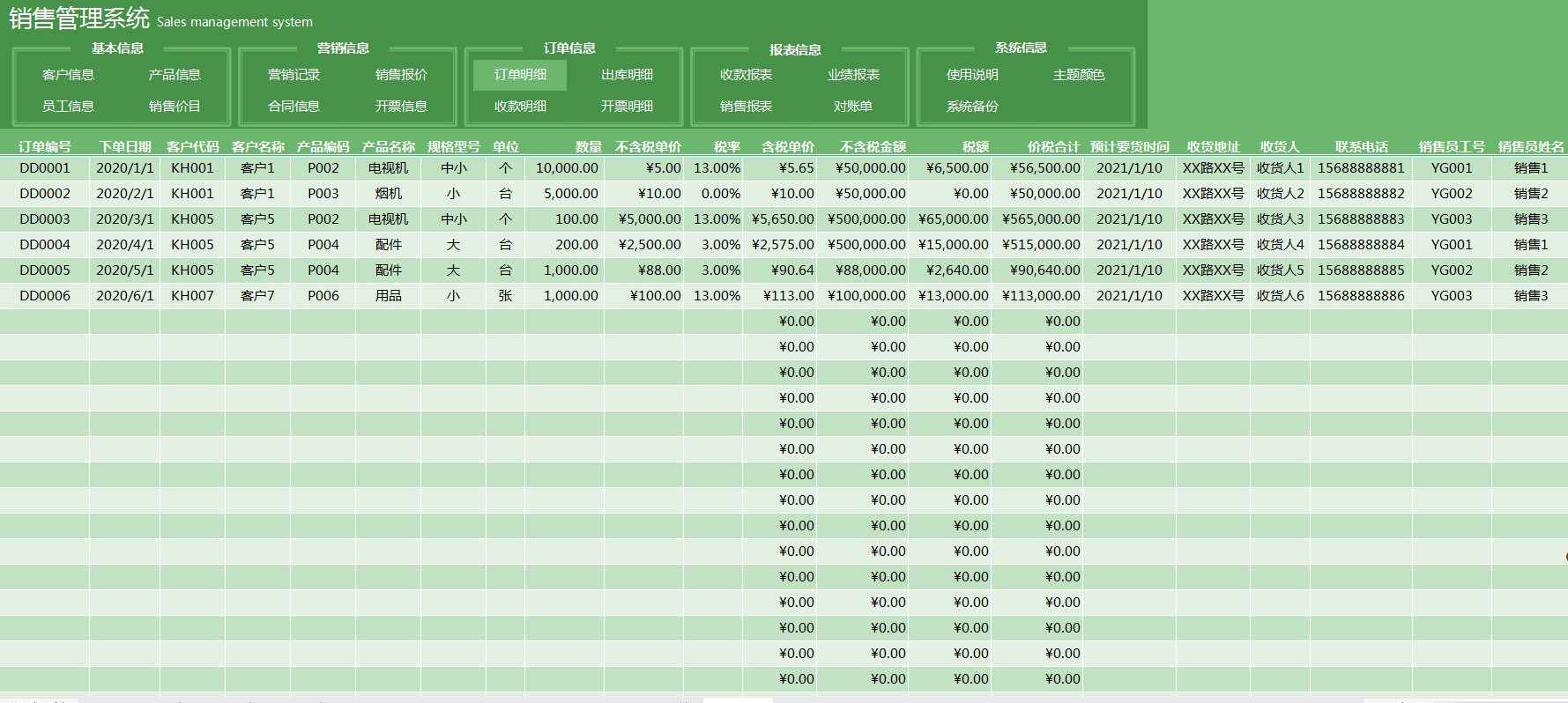Switch to the 订单明细 view
Image resolution: width=1568 pixels, height=703 pixels.
point(520,75)
